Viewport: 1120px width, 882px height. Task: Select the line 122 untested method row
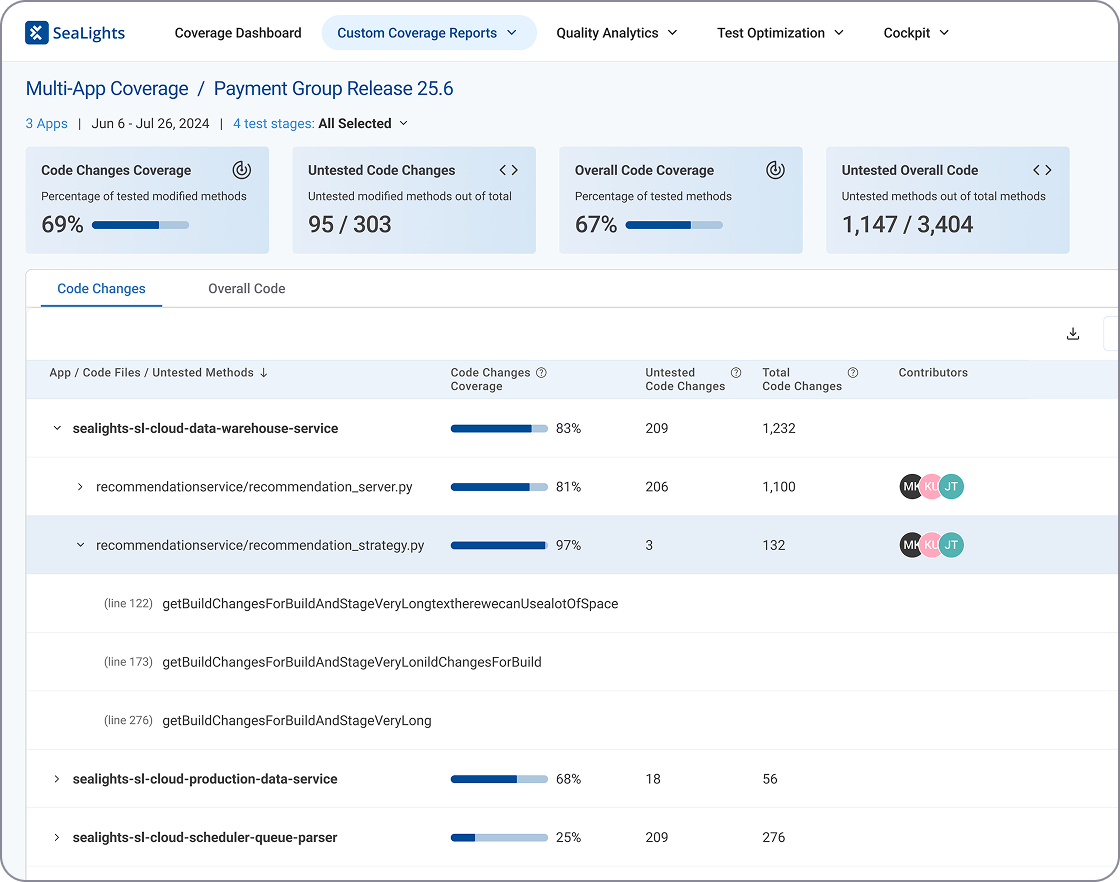[573, 603]
